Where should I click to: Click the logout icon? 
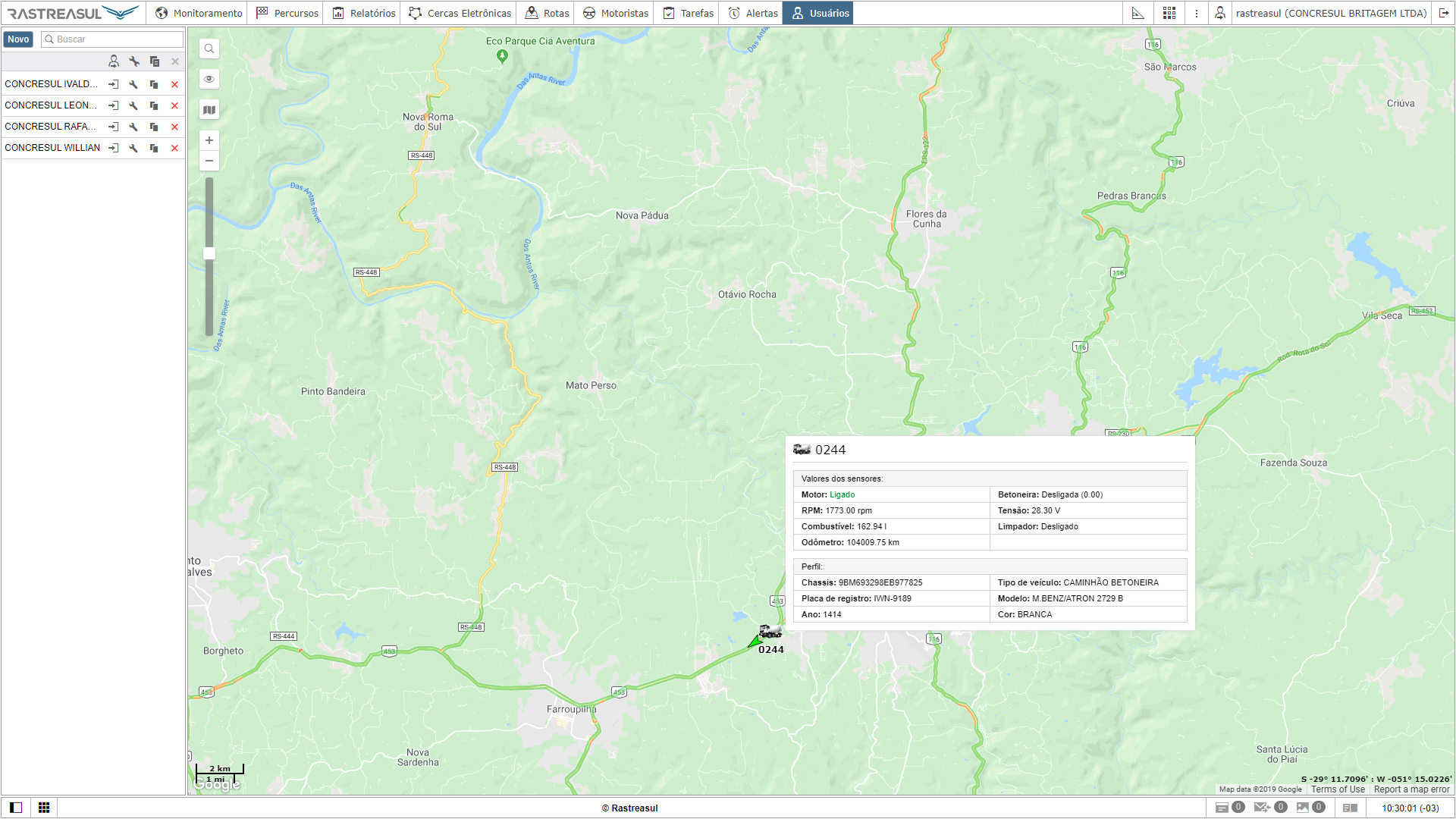(1444, 13)
